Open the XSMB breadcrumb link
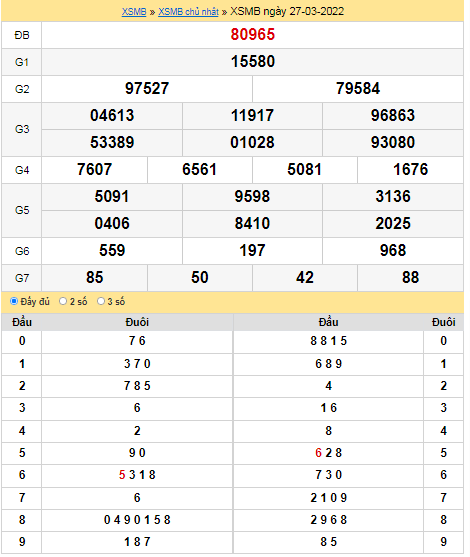The height and width of the screenshot is (557, 470). (x=134, y=12)
